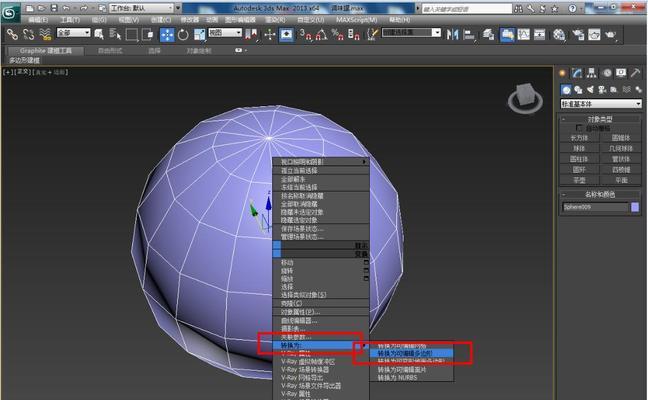Select the Shapes category icon in Create panel

(x=578, y=89)
